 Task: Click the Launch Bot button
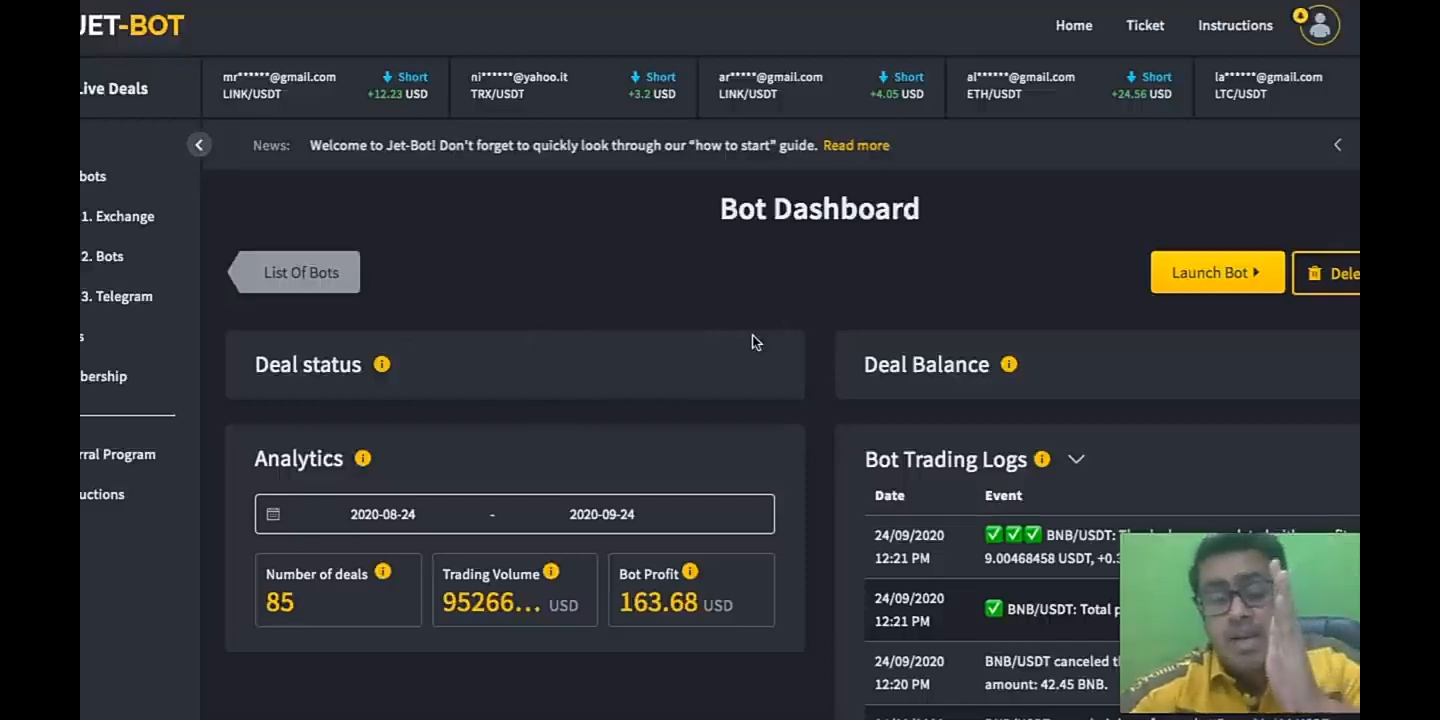click(x=1217, y=272)
